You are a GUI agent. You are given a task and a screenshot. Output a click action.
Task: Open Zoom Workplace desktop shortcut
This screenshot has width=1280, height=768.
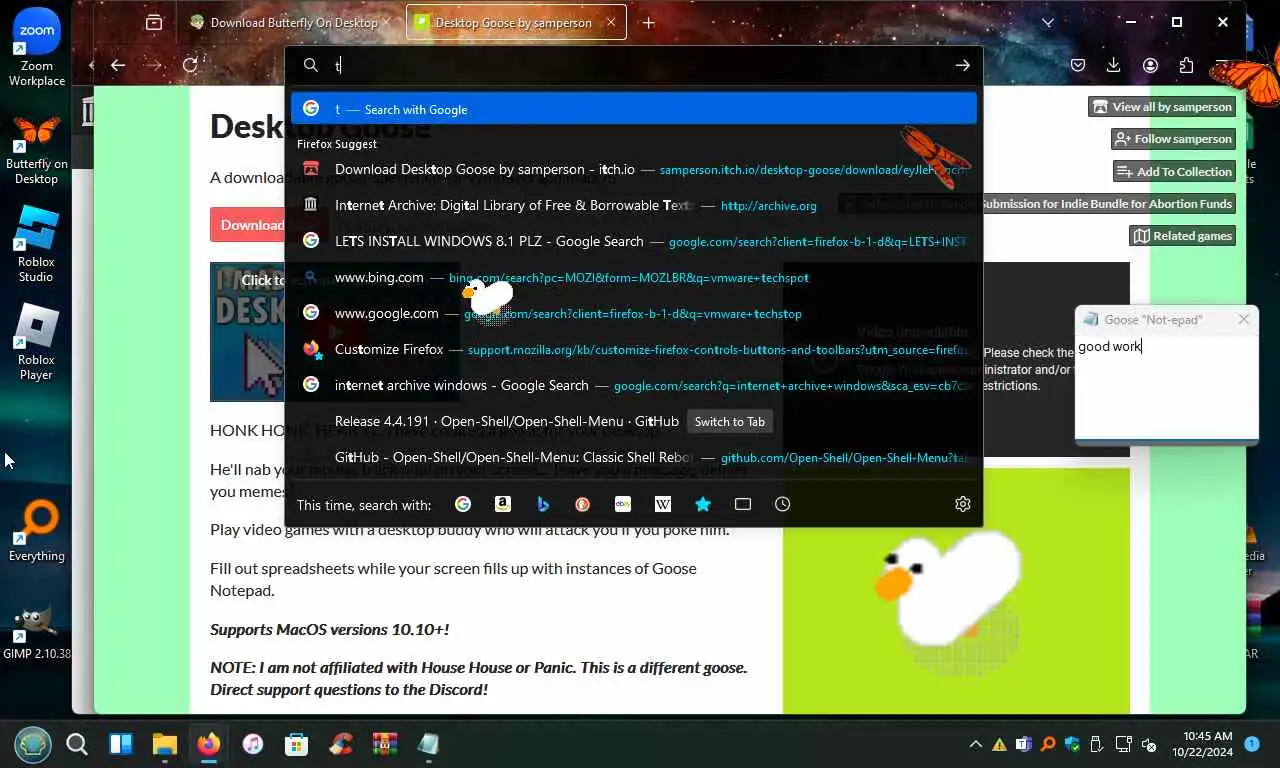pos(37,48)
